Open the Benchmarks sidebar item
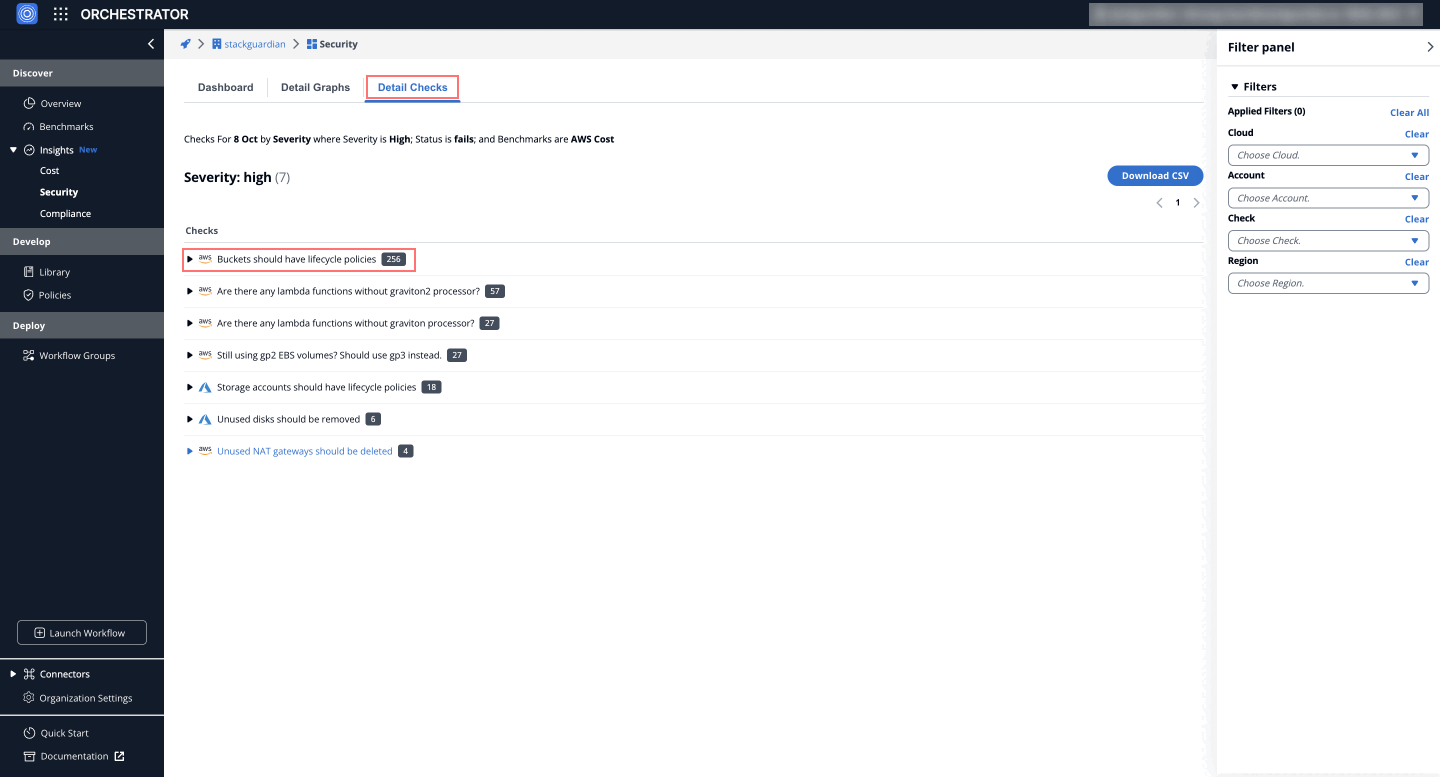The image size is (1440, 777). (x=66, y=127)
